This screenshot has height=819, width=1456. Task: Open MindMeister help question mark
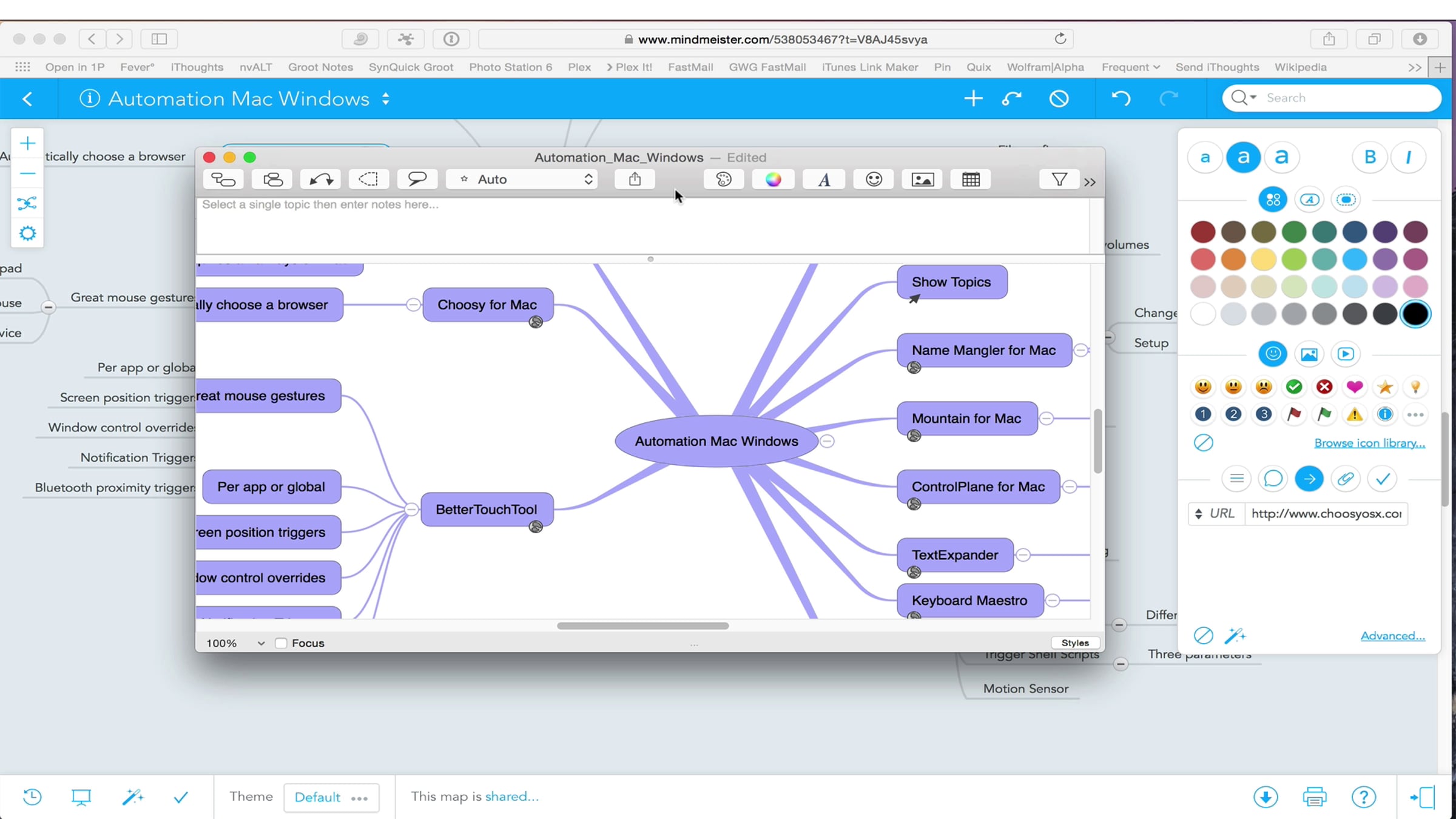[1364, 797]
